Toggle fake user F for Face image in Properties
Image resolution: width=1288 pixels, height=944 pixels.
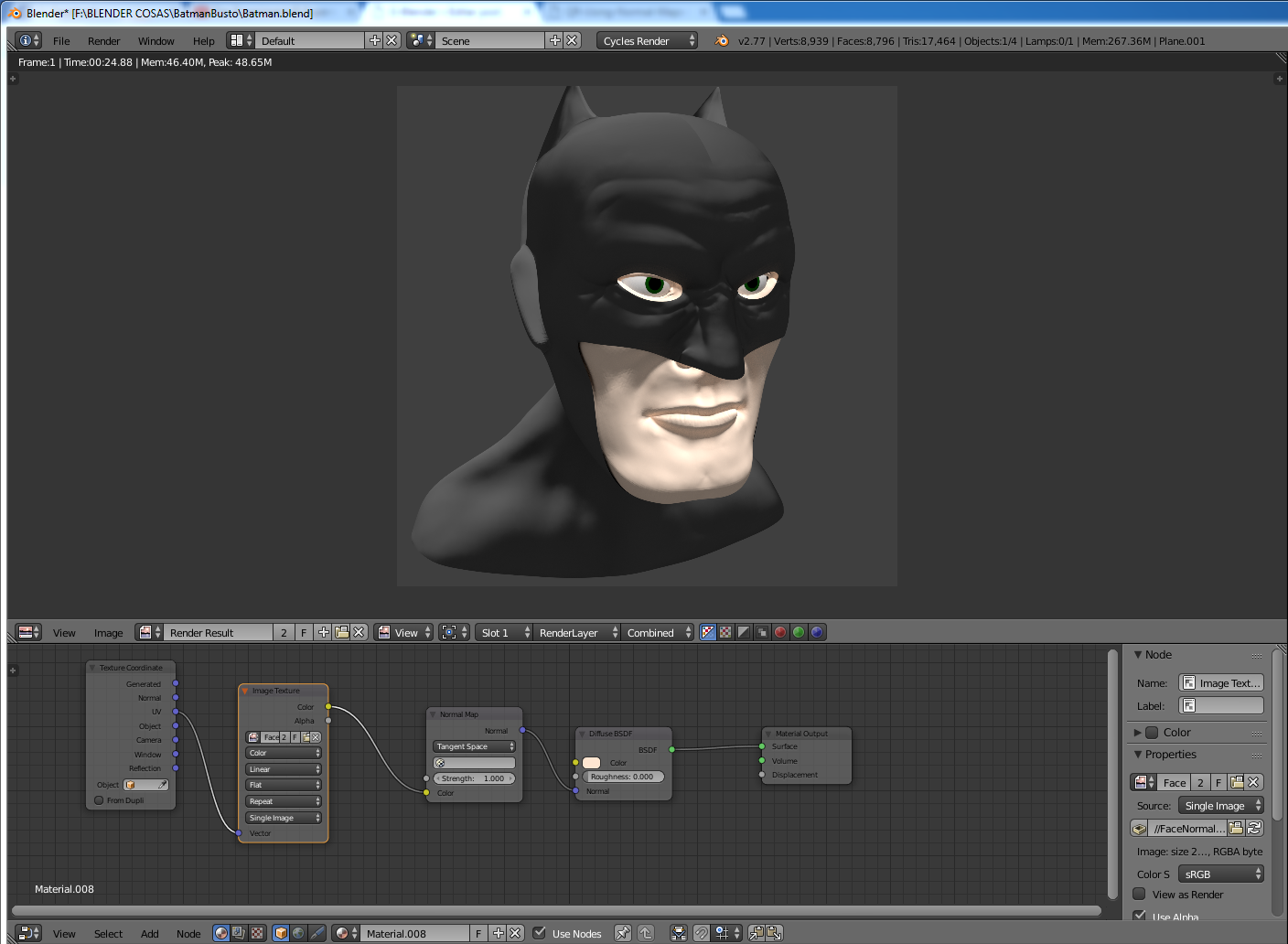click(x=1218, y=782)
